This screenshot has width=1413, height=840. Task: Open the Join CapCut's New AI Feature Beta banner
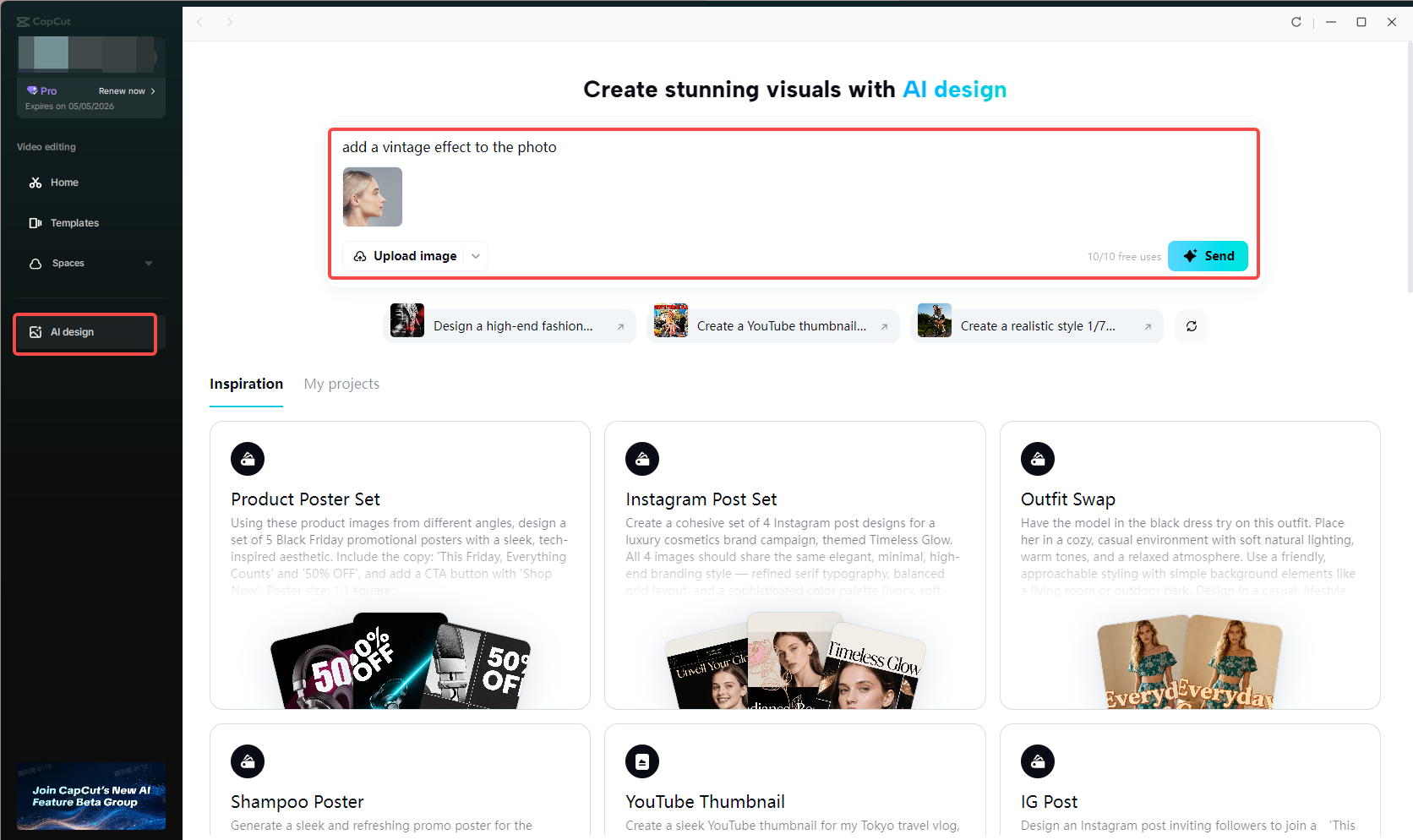coord(91,796)
